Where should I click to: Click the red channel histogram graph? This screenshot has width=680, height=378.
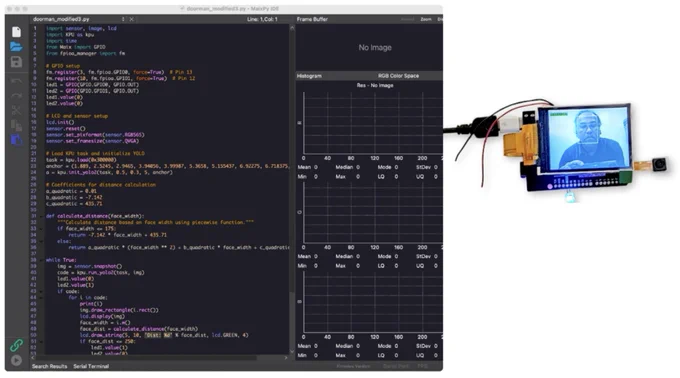[x=372, y=123]
